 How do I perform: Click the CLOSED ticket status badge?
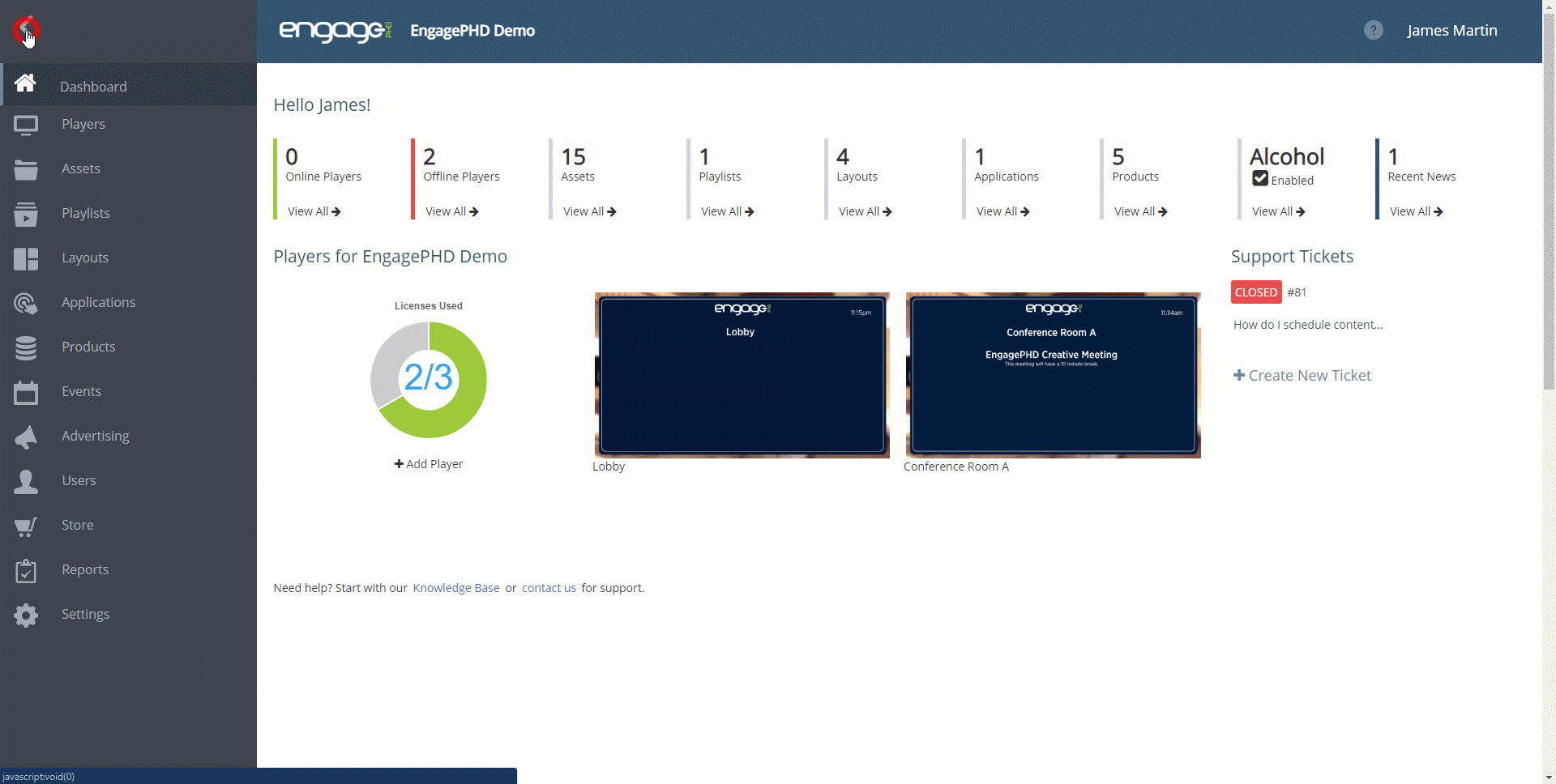(x=1256, y=292)
